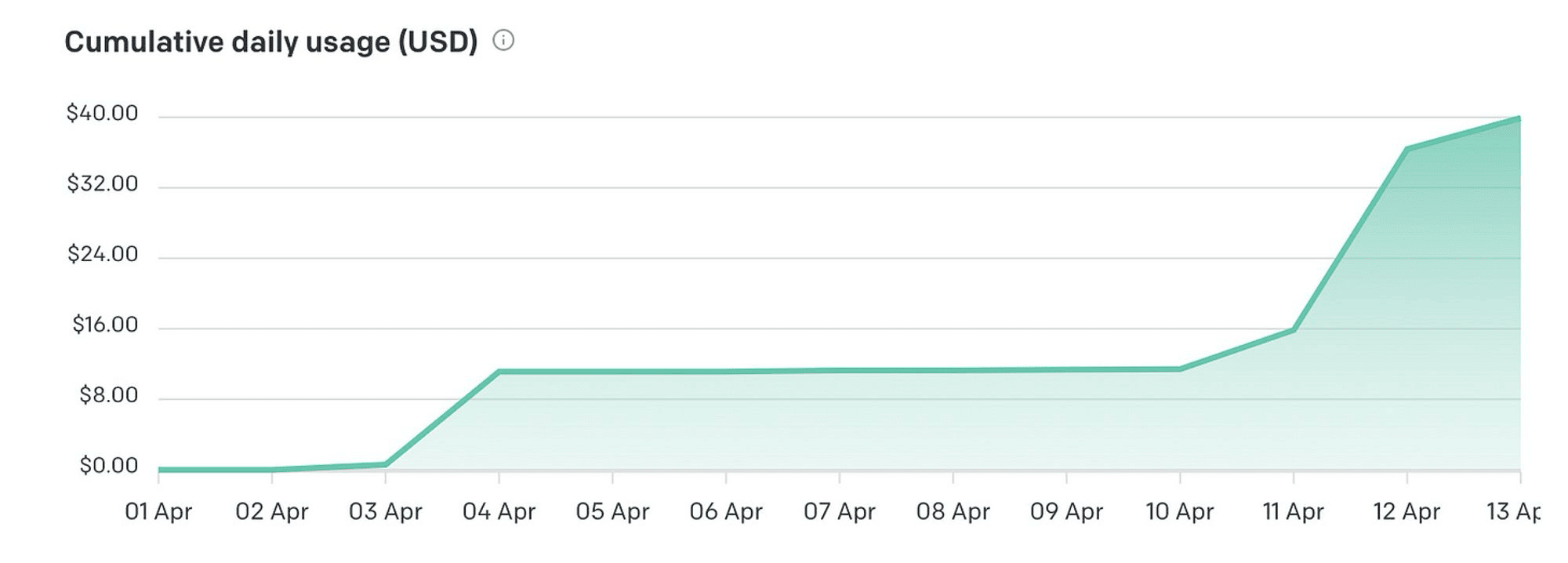This screenshot has width=1568, height=563.
Task: Click the 04 Apr date label
Action: click(x=499, y=512)
